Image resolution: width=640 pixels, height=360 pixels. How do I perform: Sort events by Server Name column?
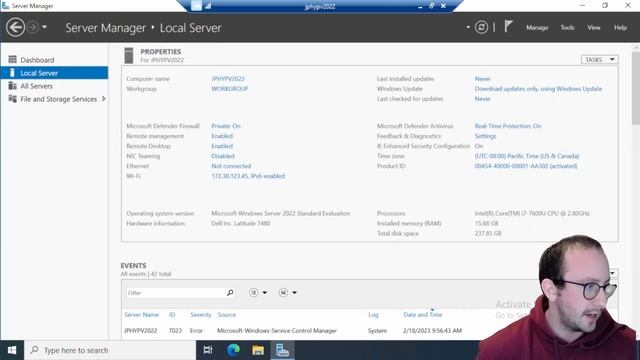142,315
